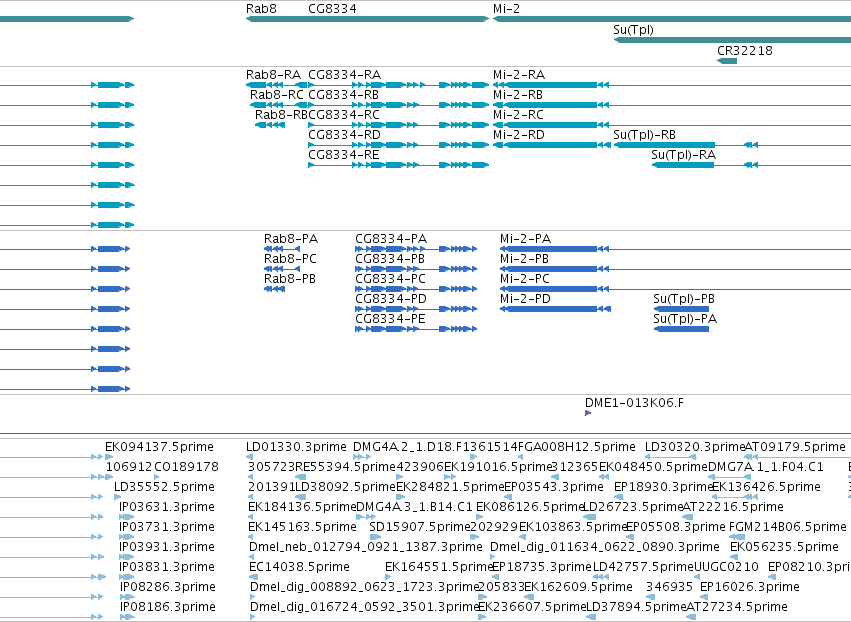
Task: Open the EP18930.3prime label
Action: pyautogui.click(x=663, y=487)
